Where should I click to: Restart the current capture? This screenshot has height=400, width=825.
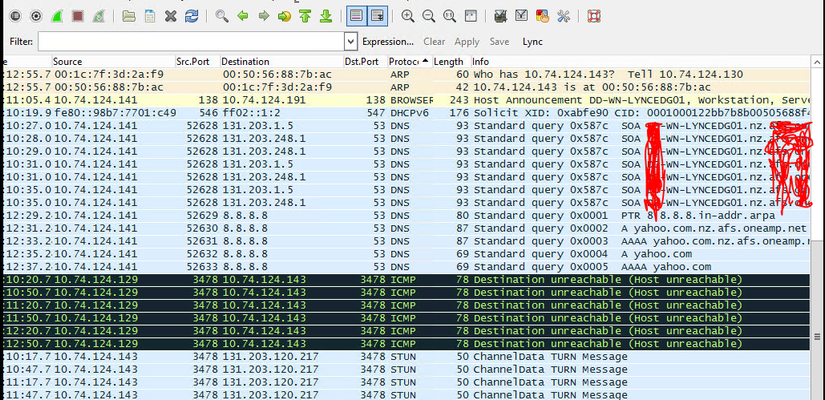[98, 16]
